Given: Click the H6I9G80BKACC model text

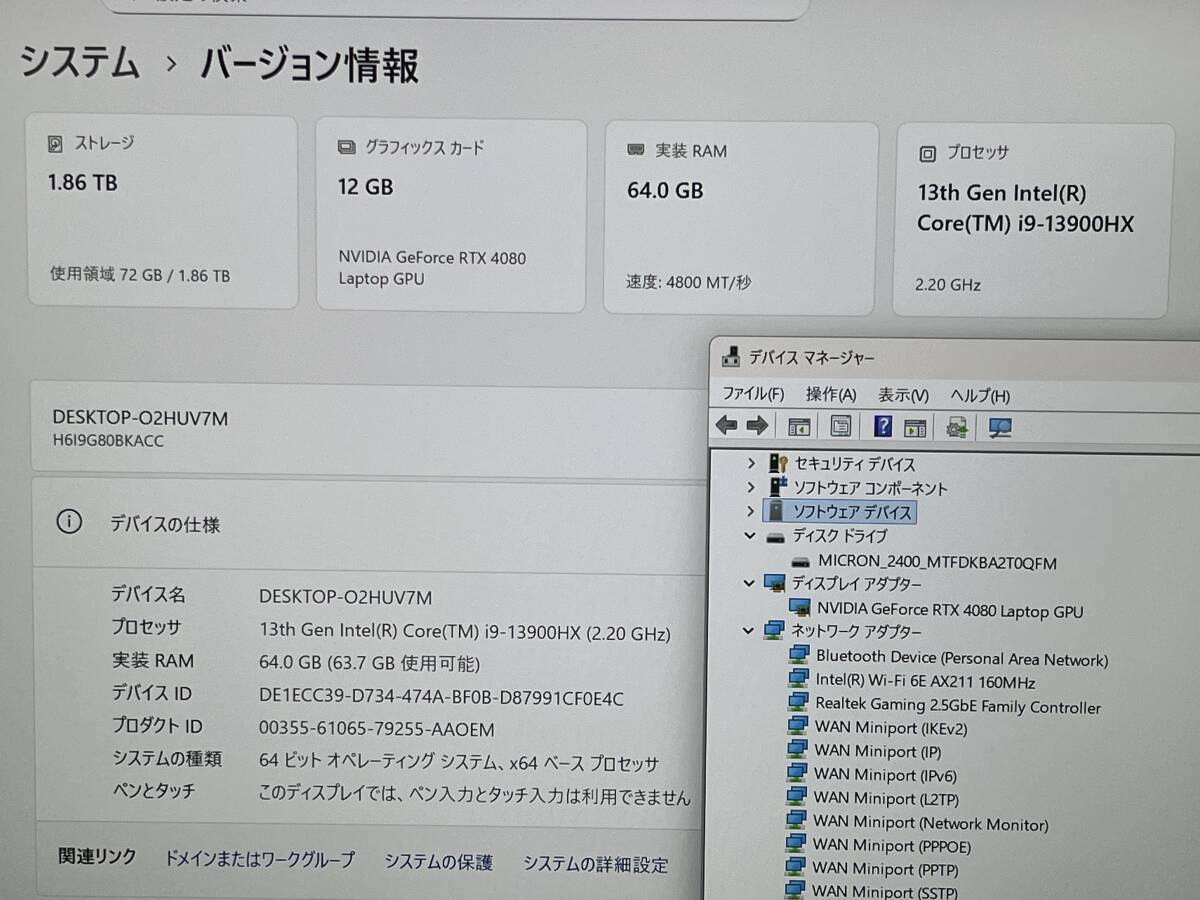Looking at the screenshot, I should [x=108, y=441].
